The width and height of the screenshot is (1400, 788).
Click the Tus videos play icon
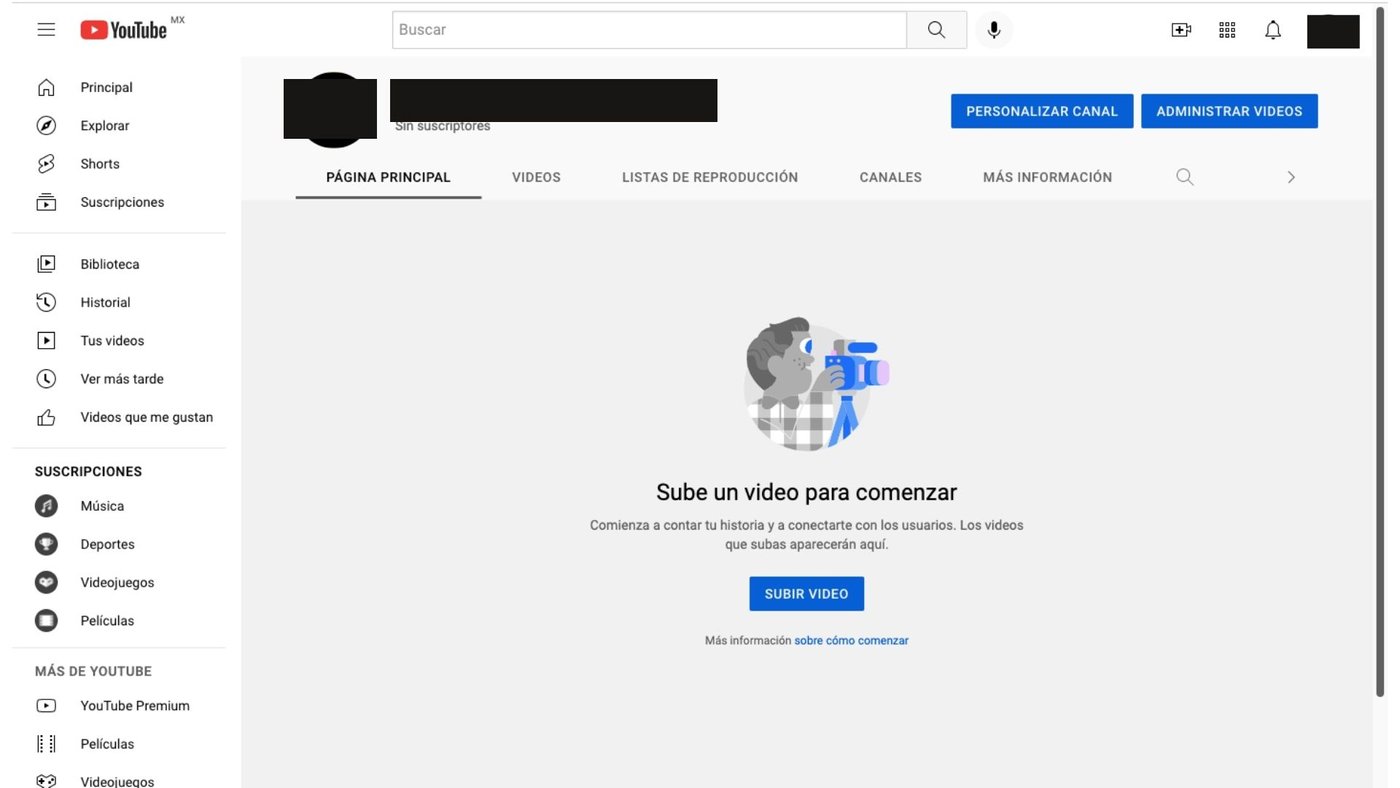pos(46,341)
